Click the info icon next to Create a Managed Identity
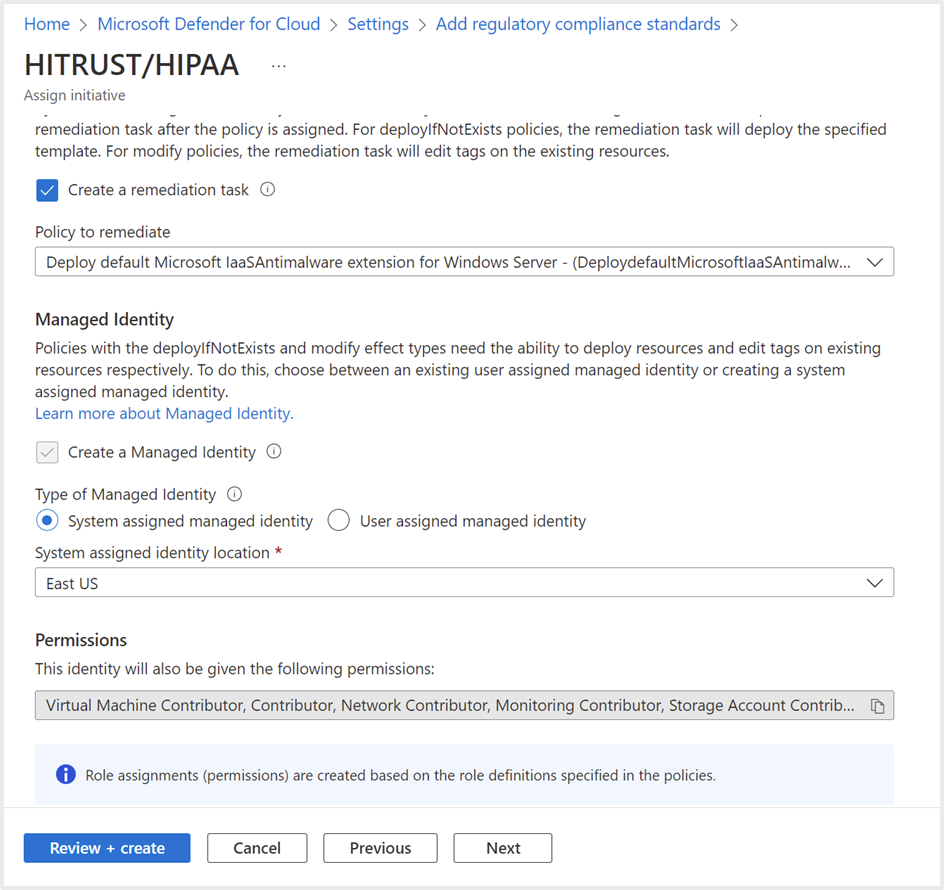Screen dimensions: 944x890 click(x=274, y=452)
